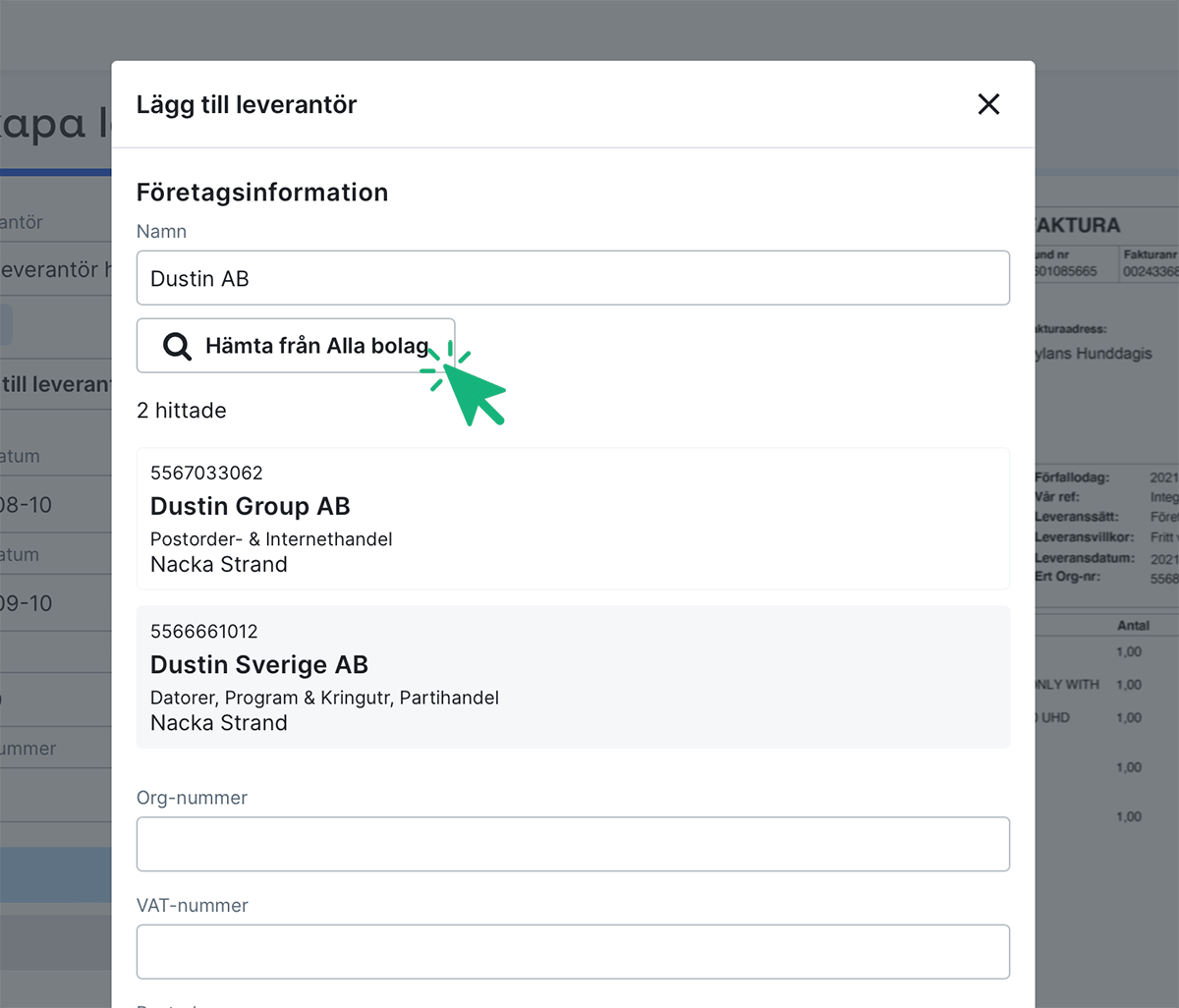Click the partially visible blue row on the left
The image size is (1179, 1008).
click(54, 874)
